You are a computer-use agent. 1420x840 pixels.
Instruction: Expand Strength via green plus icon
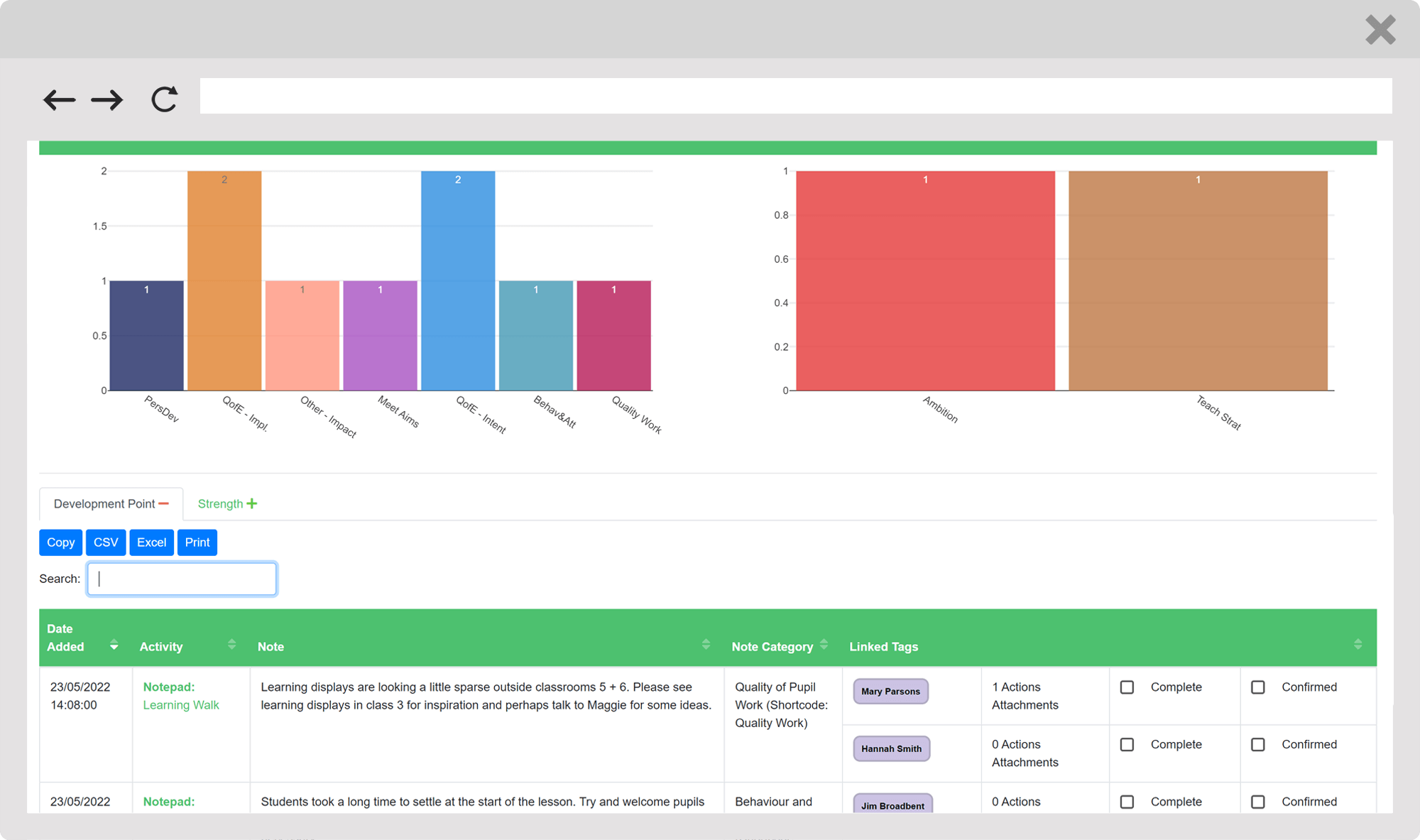click(x=252, y=503)
